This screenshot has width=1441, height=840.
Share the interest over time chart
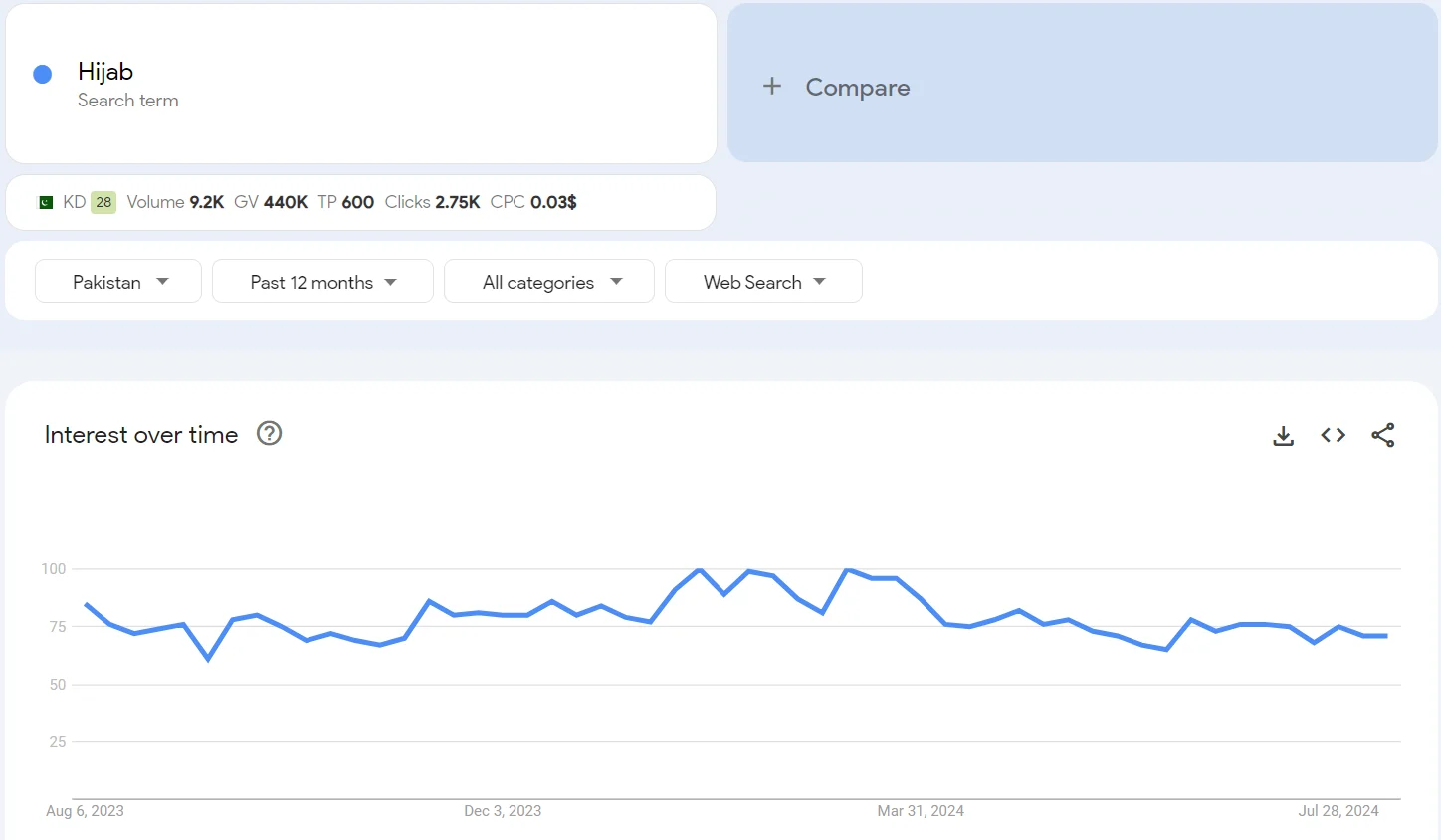[1383, 434]
